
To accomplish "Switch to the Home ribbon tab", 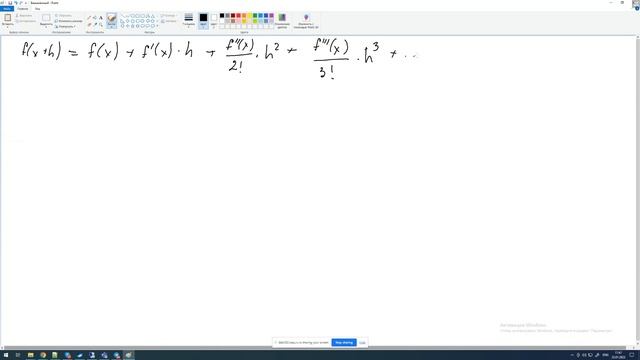I will tap(23, 9).
